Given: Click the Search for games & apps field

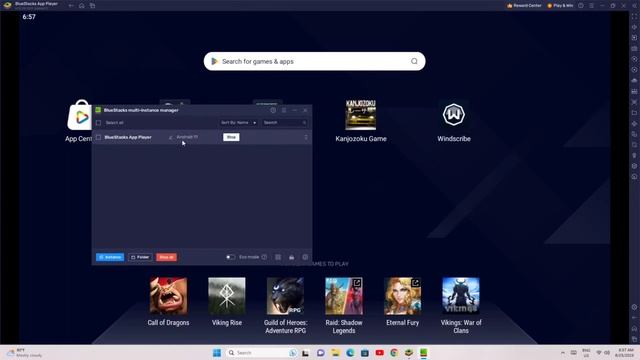Looking at the screenshot, I should coord(314,61).
